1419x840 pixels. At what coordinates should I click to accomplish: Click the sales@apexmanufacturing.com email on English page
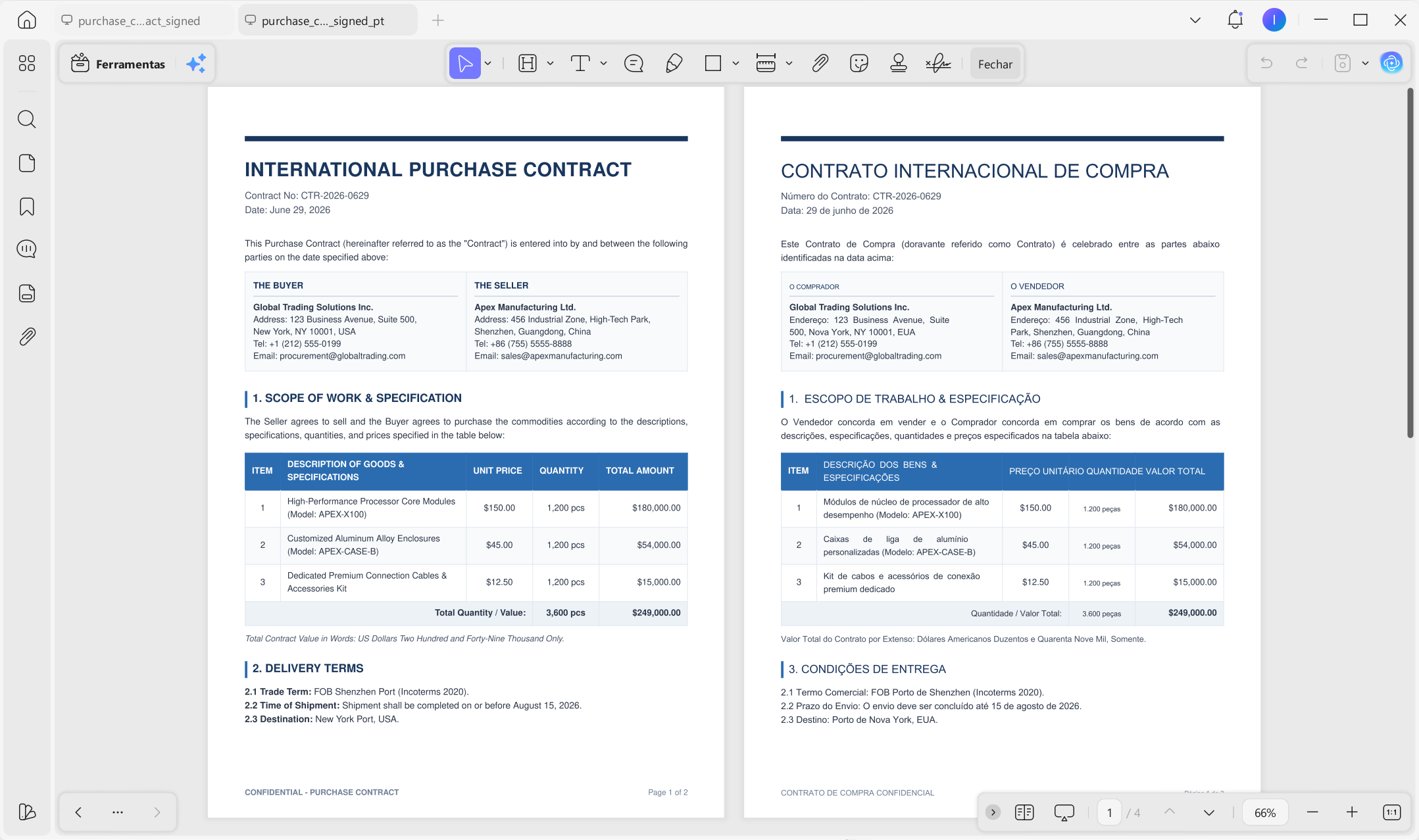click(561, 356)
